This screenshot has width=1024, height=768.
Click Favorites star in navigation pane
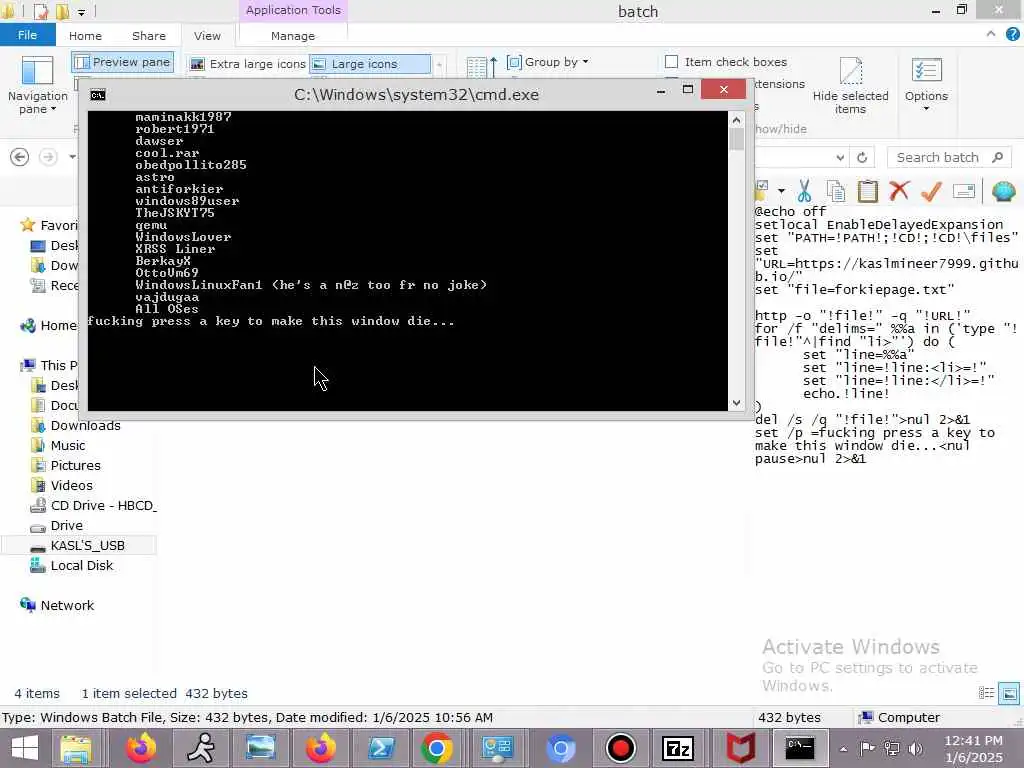tap(27, 225)
